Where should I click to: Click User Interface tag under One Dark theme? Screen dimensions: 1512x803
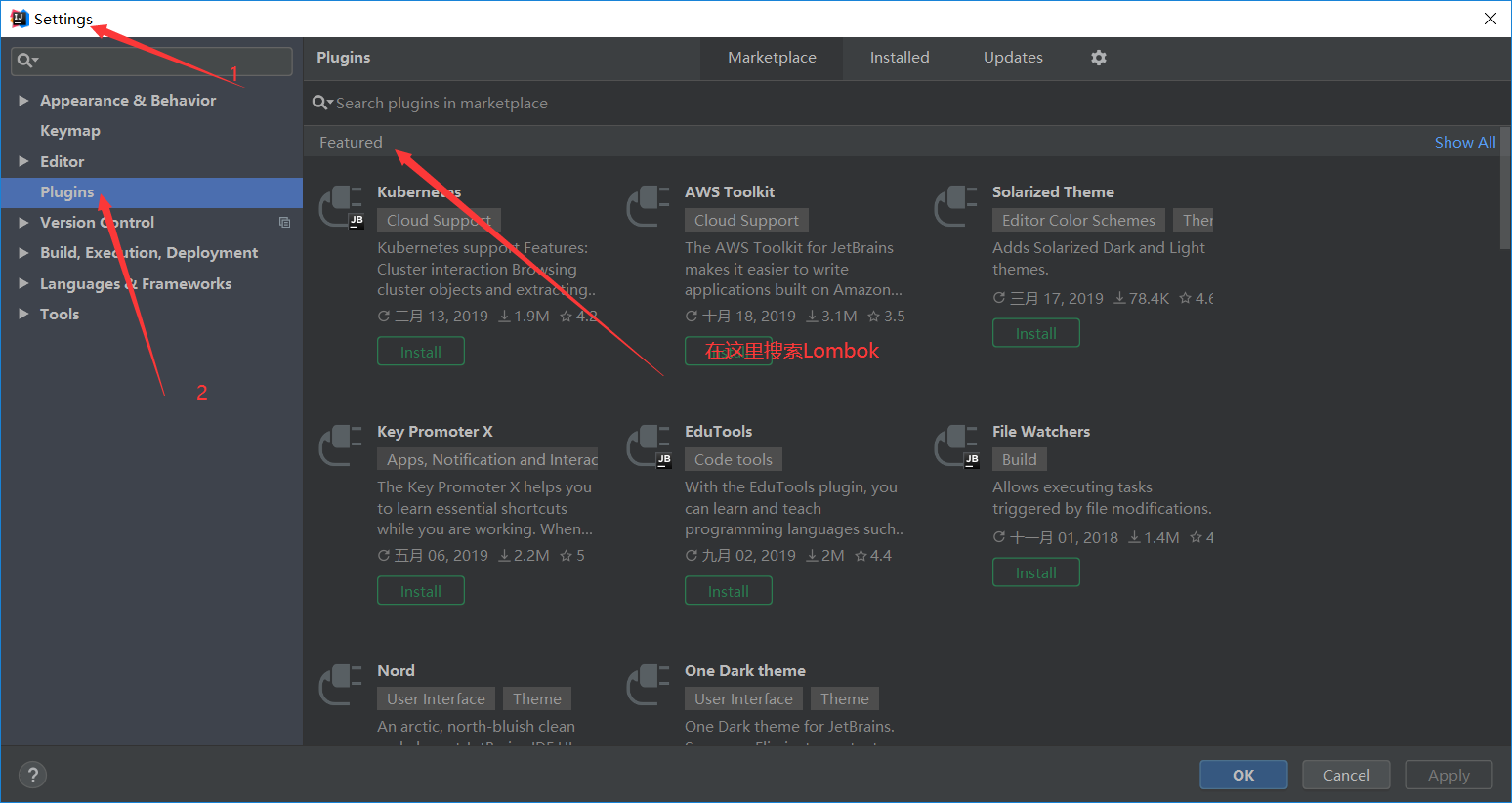point(743,699)
